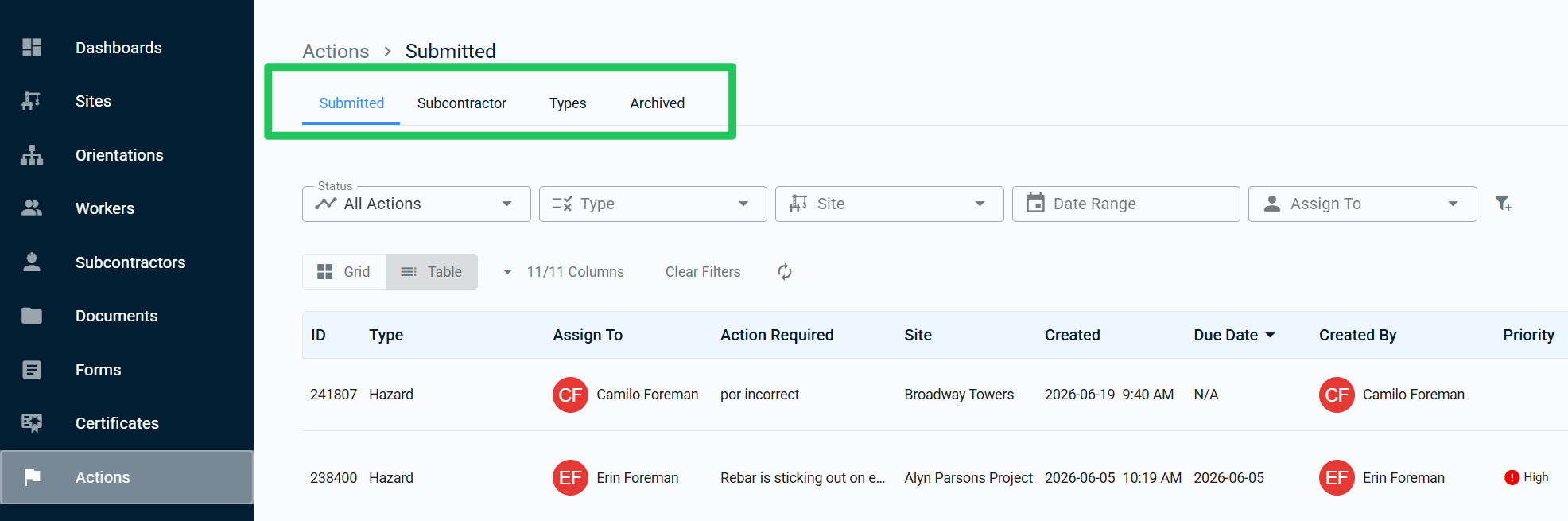Click 'Rebar is sticking out on e...' text

802,478
